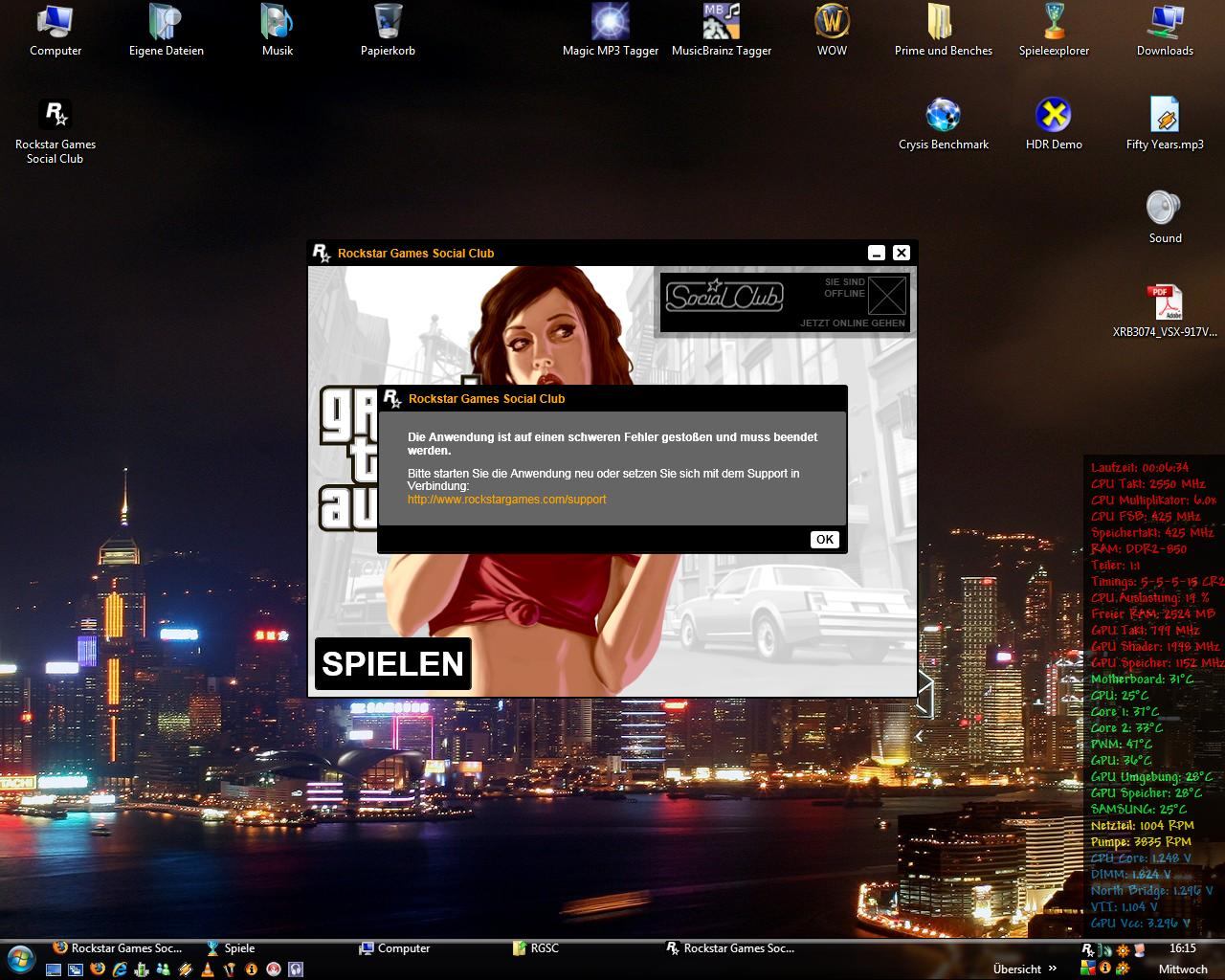Launch Internet Explorer from quick launch
The height and width of the screenshot is (980, 1225).
click(120, 969)
